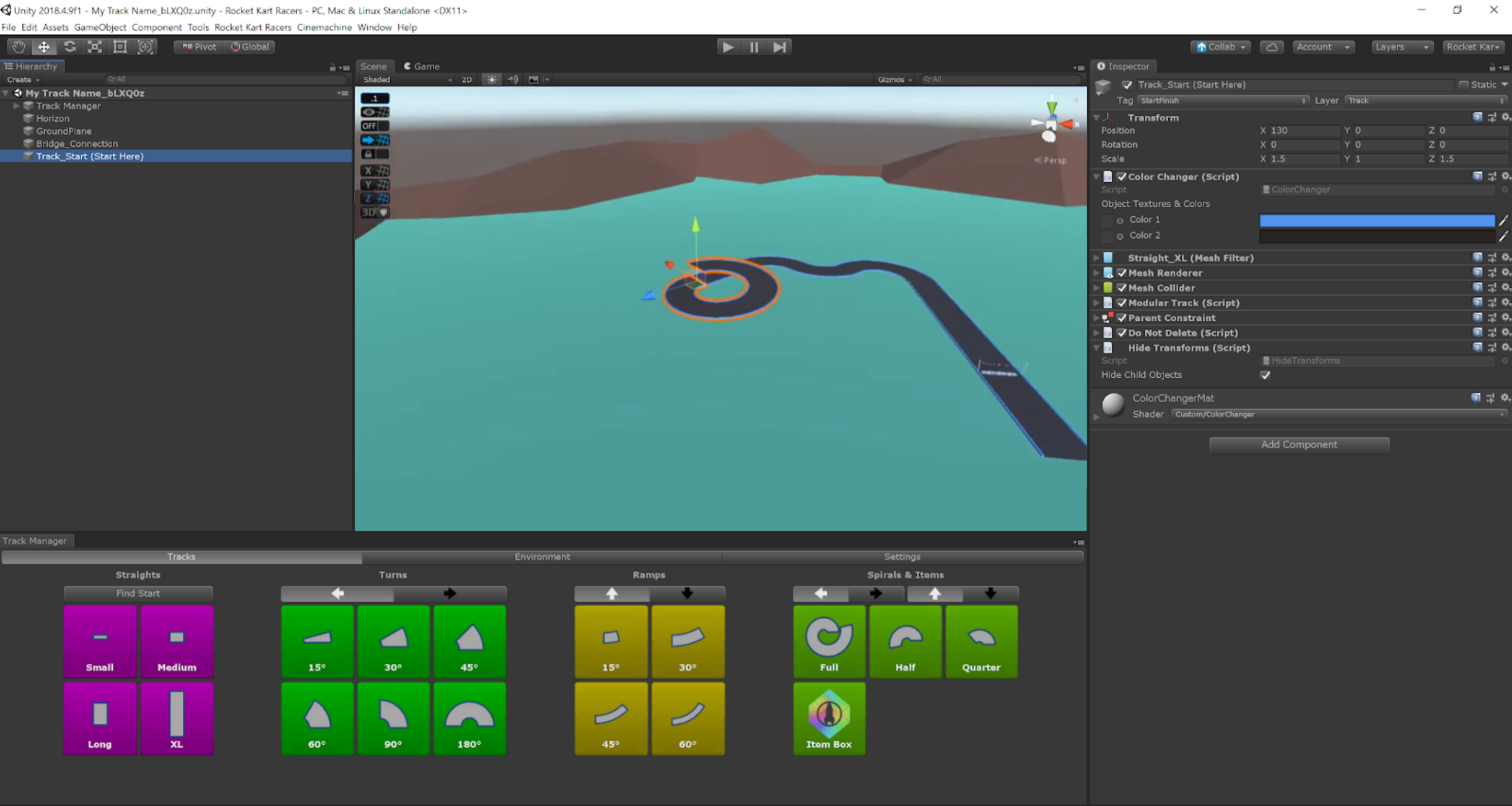
Task: Enable the Static checkbox
Action: click(x=1463, y=85)
